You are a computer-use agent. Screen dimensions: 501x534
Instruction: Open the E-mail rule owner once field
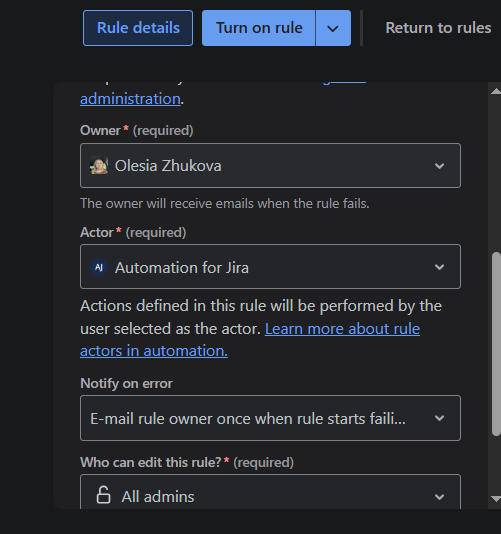pyautogui.click(x=270, y=418)
